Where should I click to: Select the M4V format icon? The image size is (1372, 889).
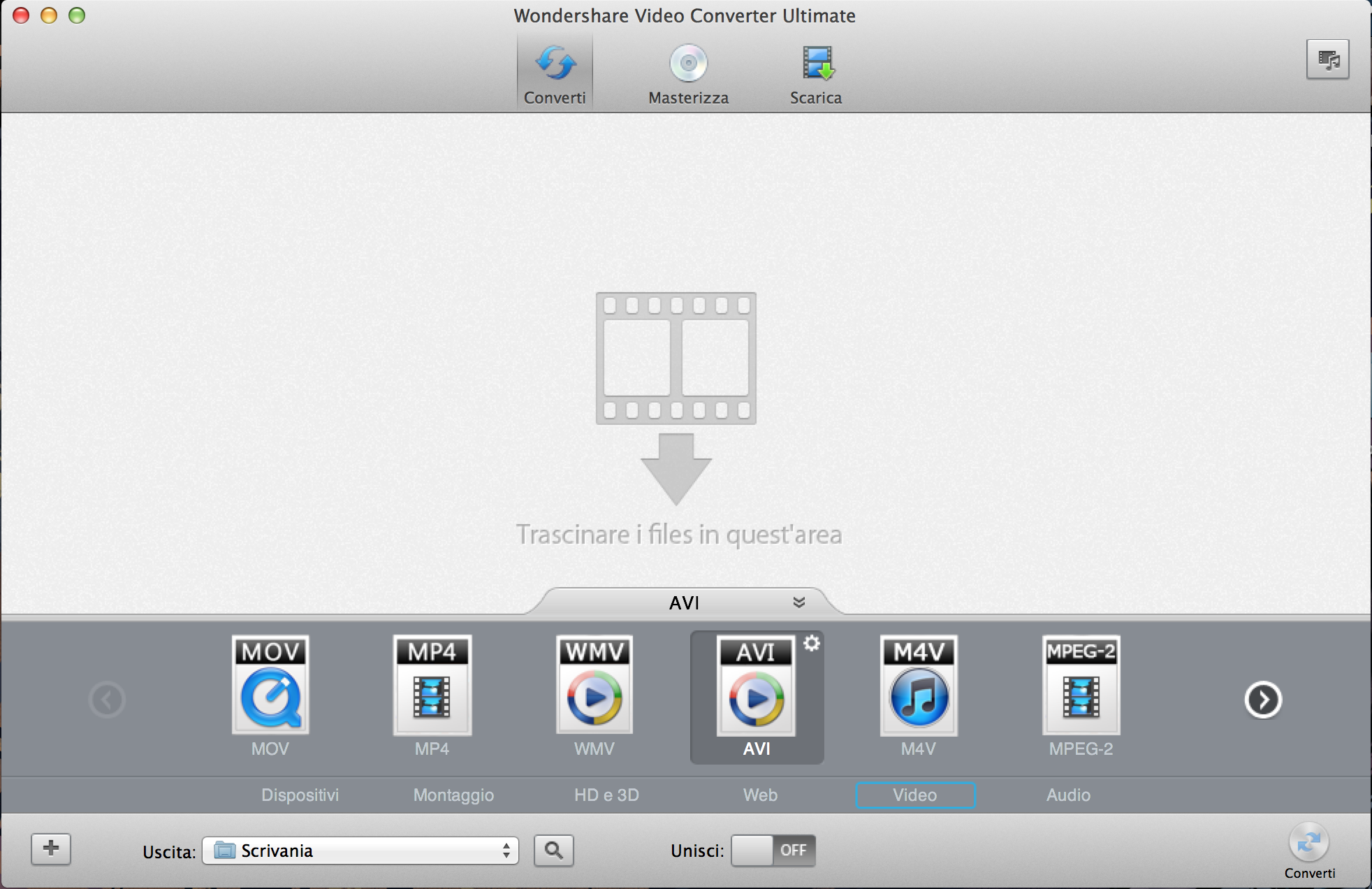pyautogui.click(x=919, y=686)
